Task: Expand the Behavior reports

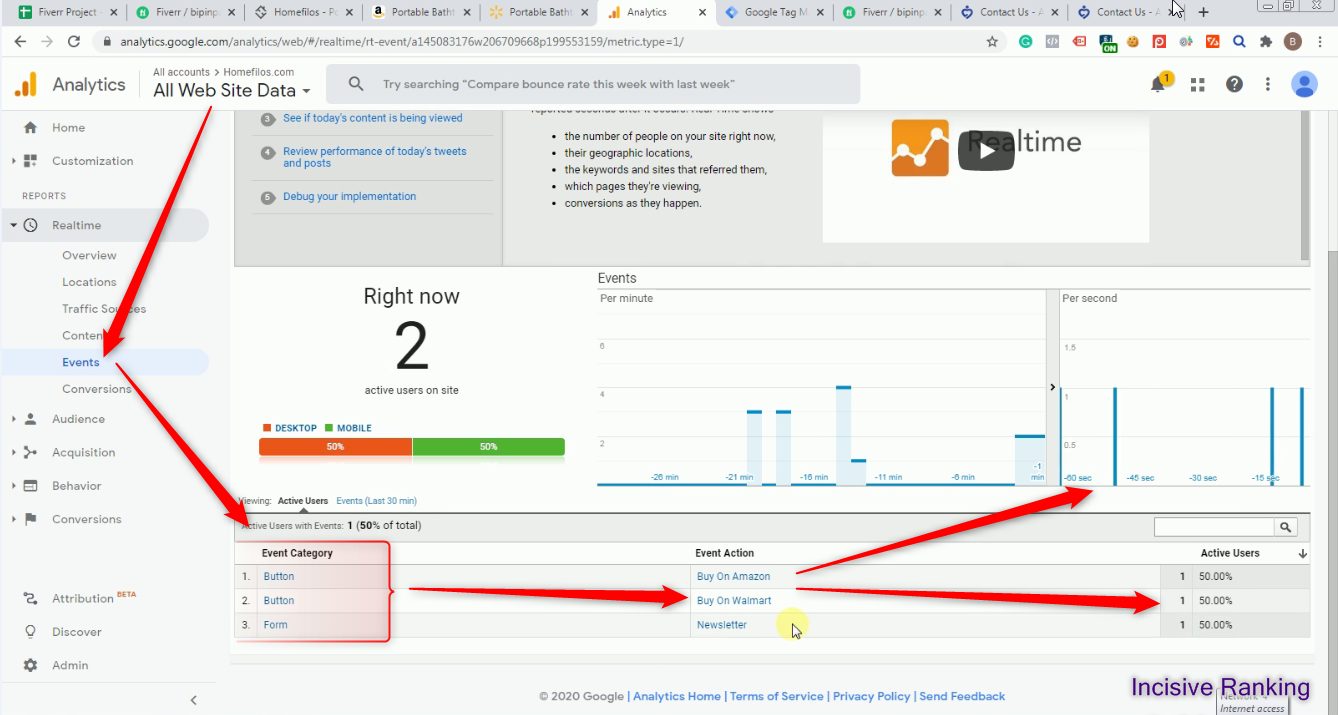Action: [x=13, y=486]
